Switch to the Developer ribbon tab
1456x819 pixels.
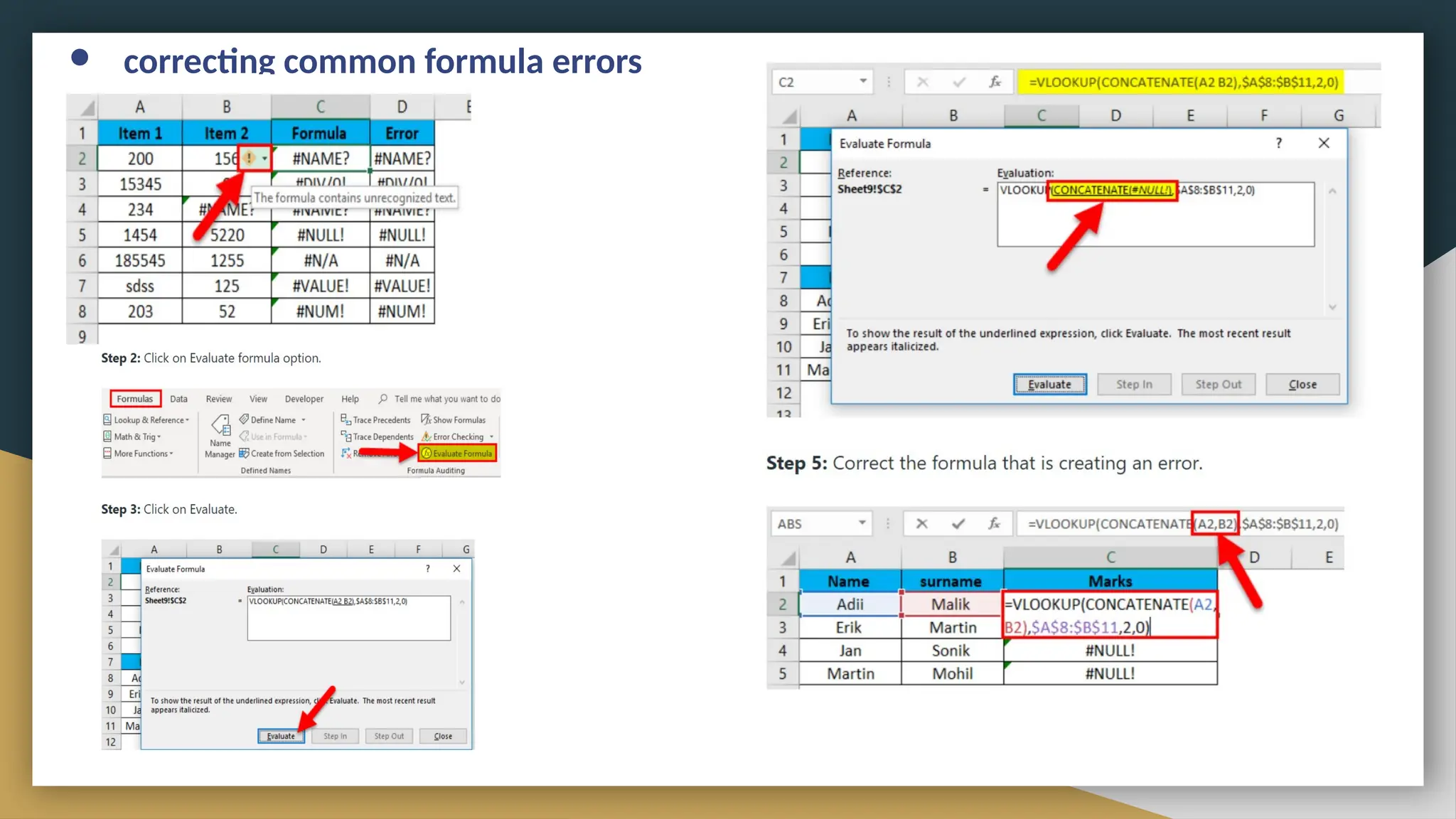point(304,399)
